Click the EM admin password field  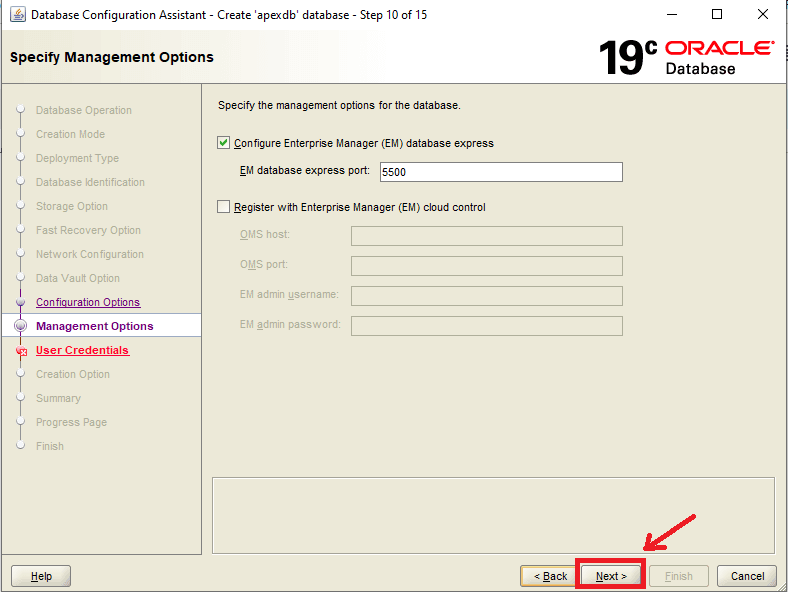486,326
